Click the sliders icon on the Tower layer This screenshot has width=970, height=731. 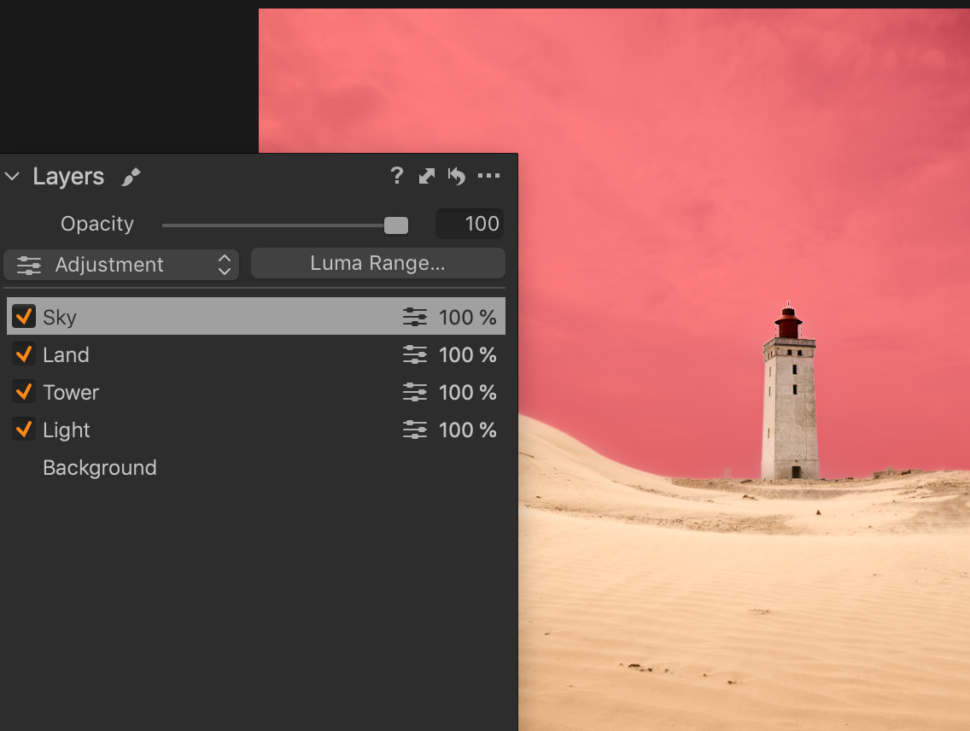[414, 392]
